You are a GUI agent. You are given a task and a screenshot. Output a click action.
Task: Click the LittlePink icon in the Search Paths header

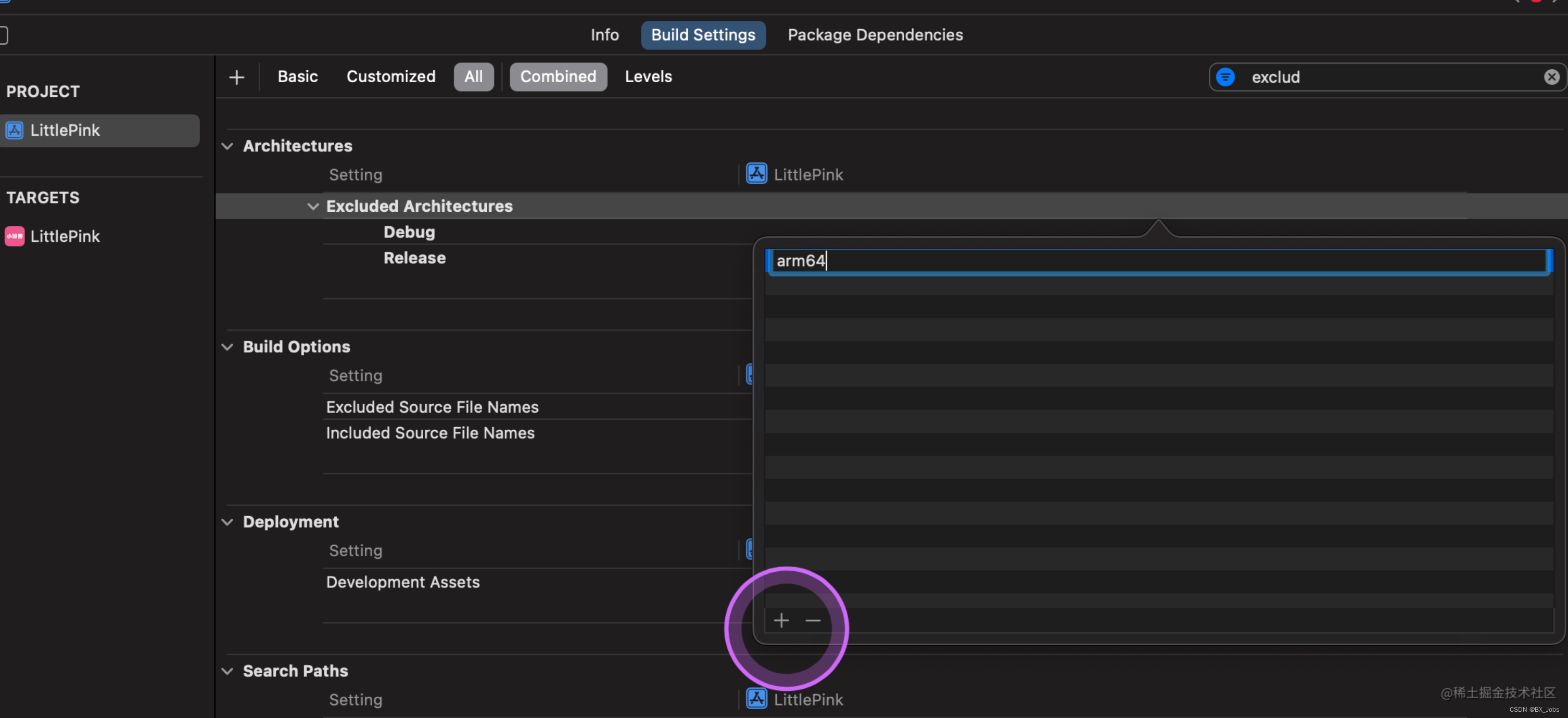click(x=756, y=699)
